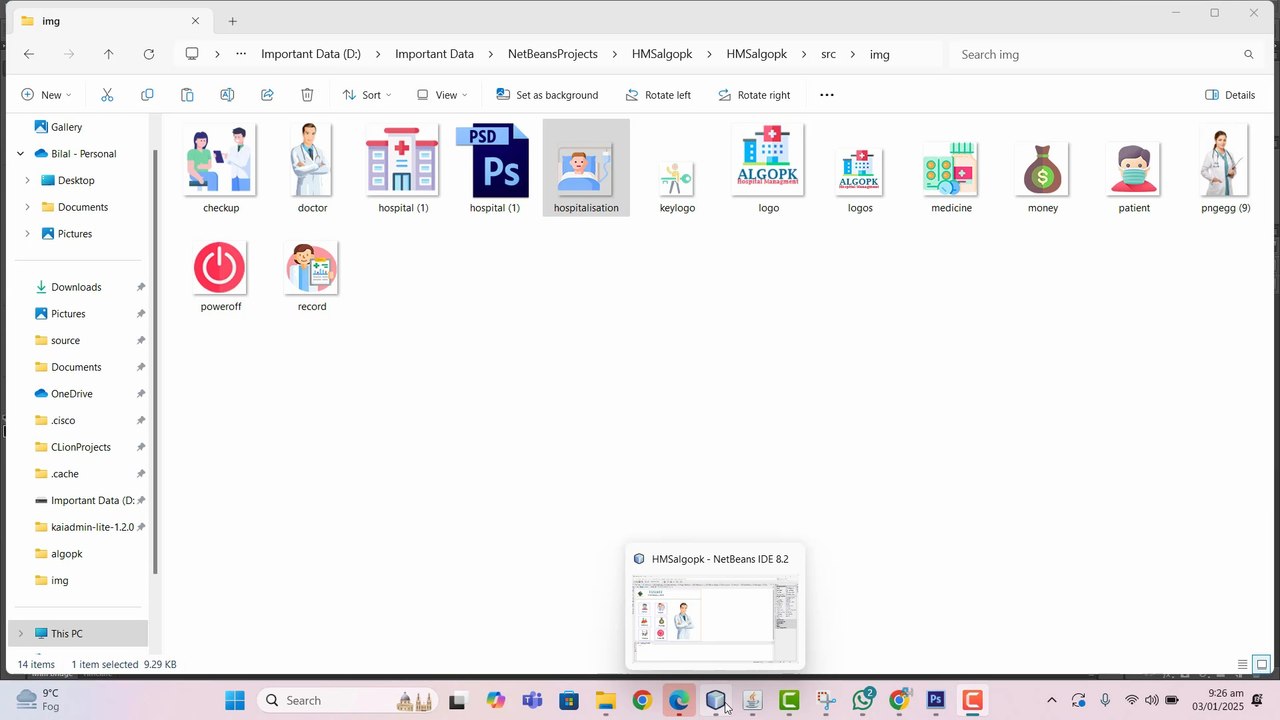Expand the Desktop tree node
This screenshot has height=720, width=1280.
[x=27, y=181]
